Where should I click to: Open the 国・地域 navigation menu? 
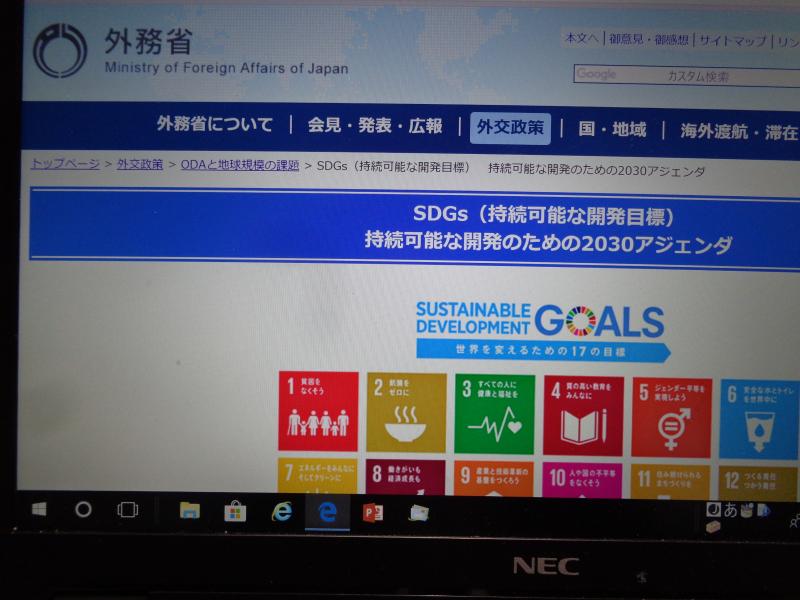pos(612,129)
